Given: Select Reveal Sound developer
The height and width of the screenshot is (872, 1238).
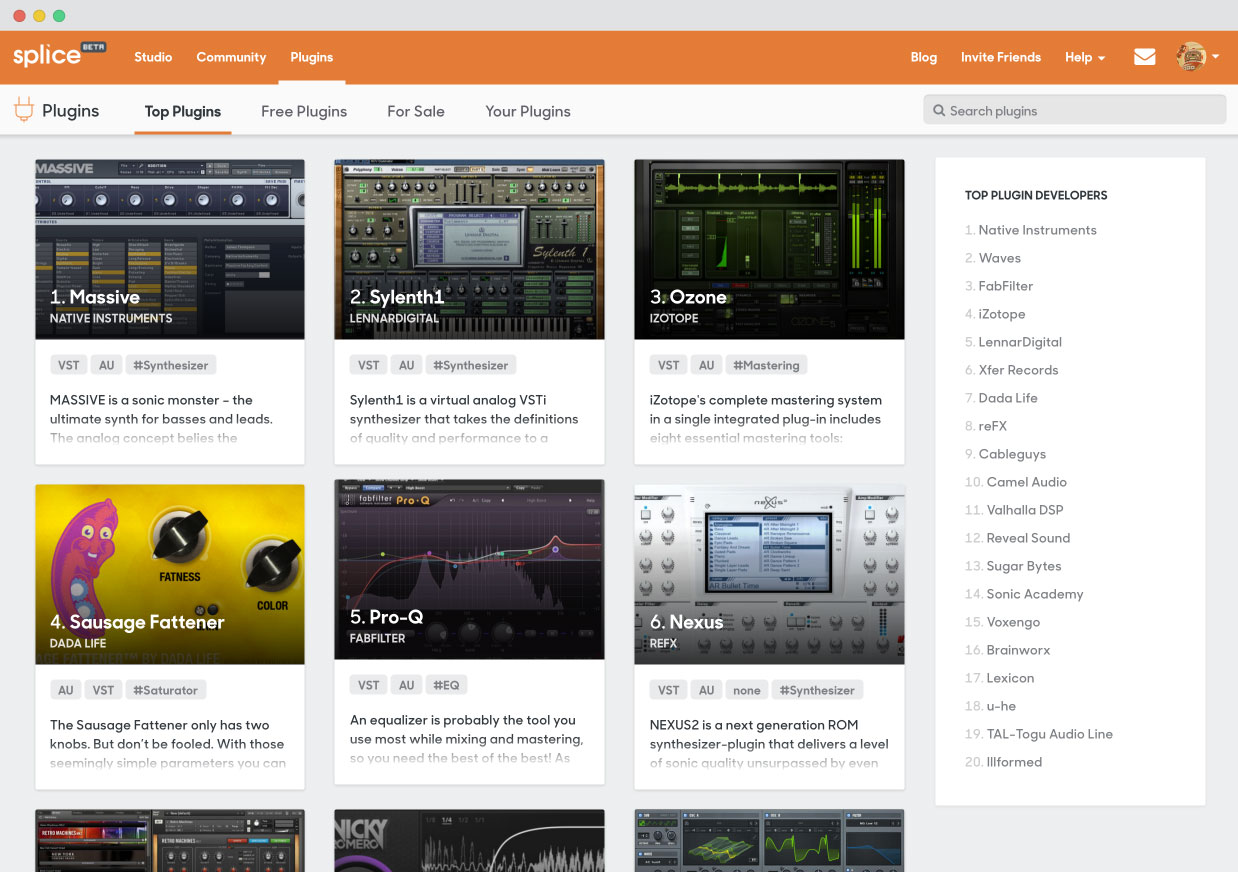Looking at the screenshot, I should (1028, 538).
